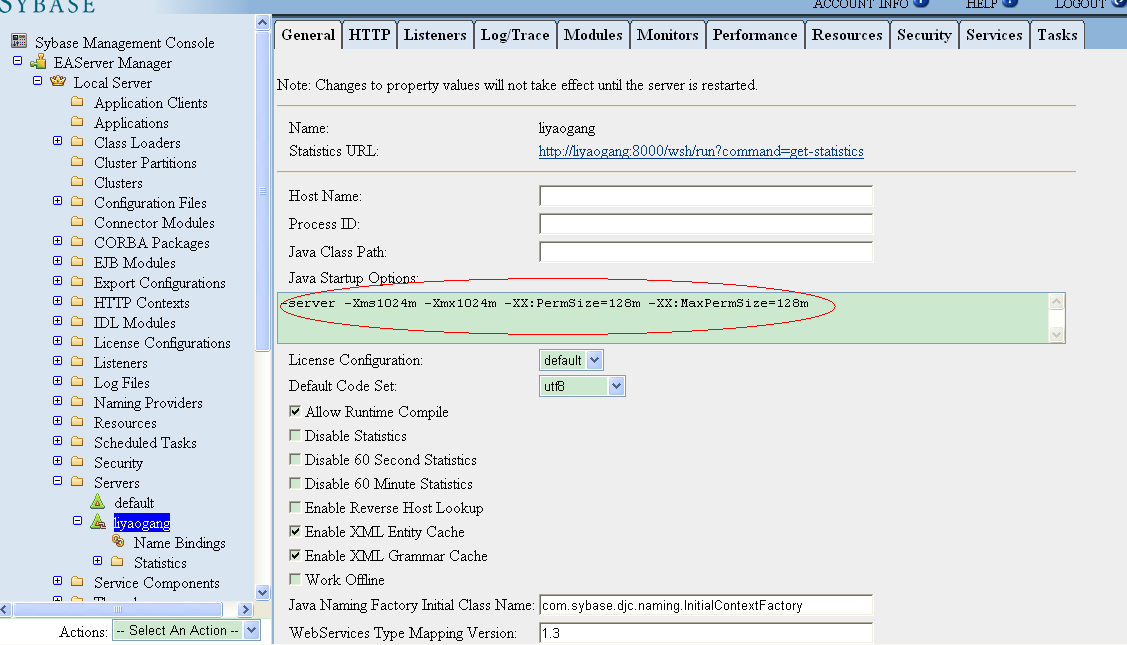Open the get-statistics URL link
Screen dimensions: 1127x645
(701, 152)
